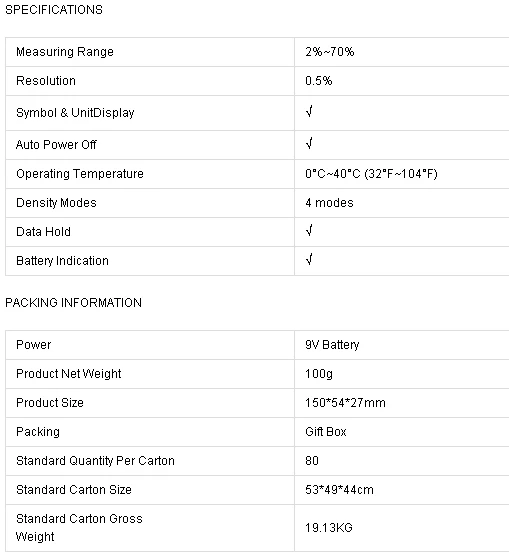
Task: Click the Product Net Weight label
Action: pos(69,374)
